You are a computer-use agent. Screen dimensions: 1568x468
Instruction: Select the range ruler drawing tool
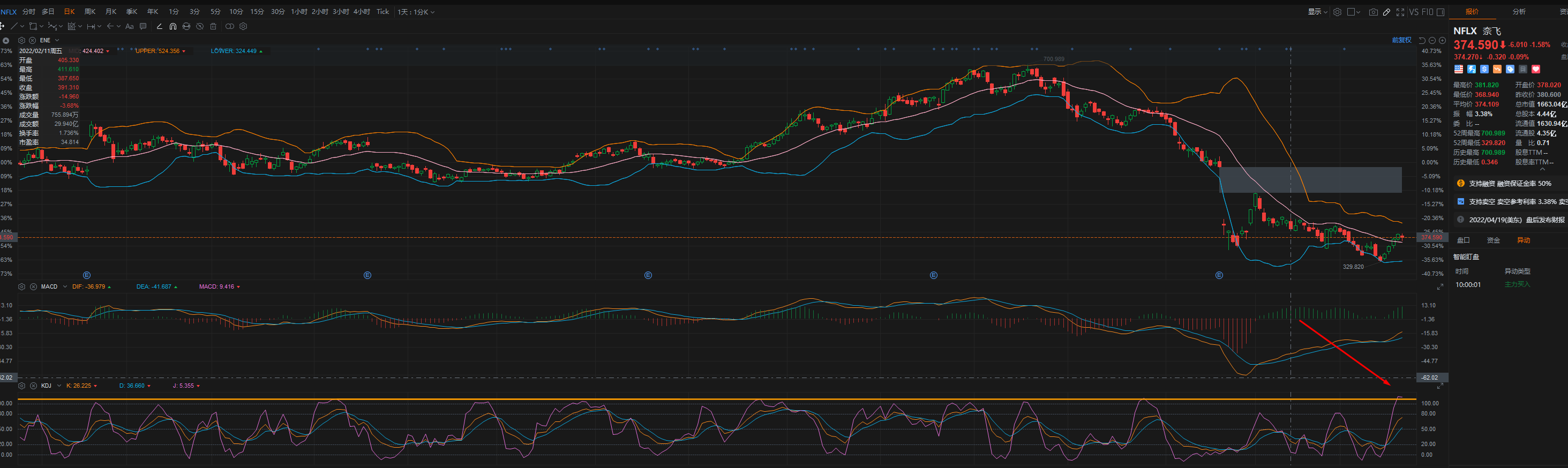click(x=91, y=26)
